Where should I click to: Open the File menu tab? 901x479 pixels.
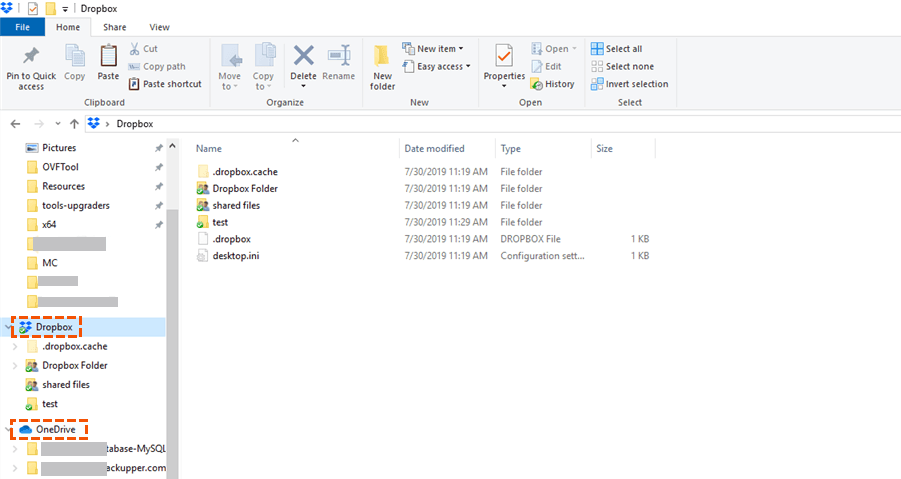coord(22,27)
